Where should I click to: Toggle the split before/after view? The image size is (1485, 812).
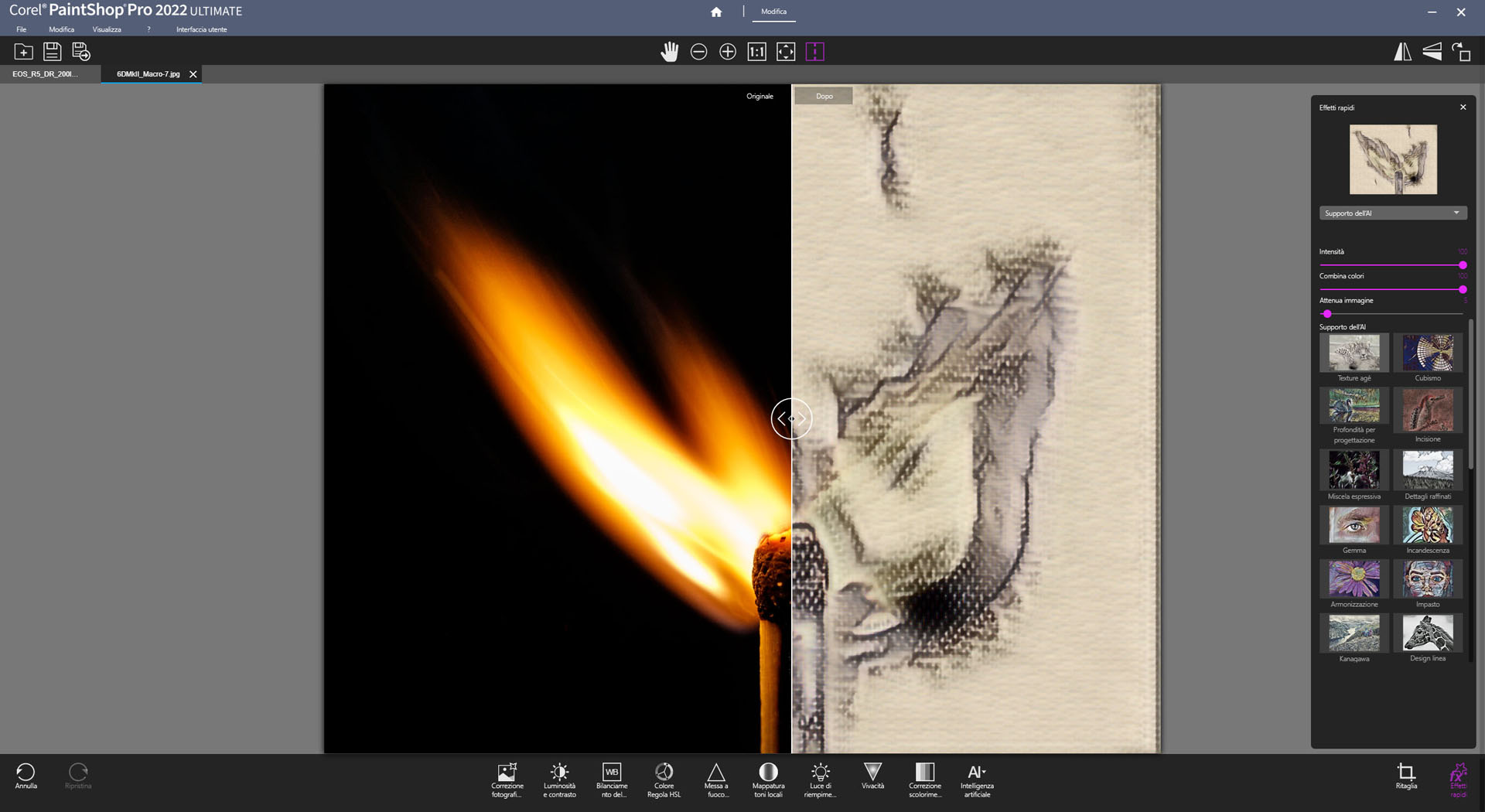814,52
